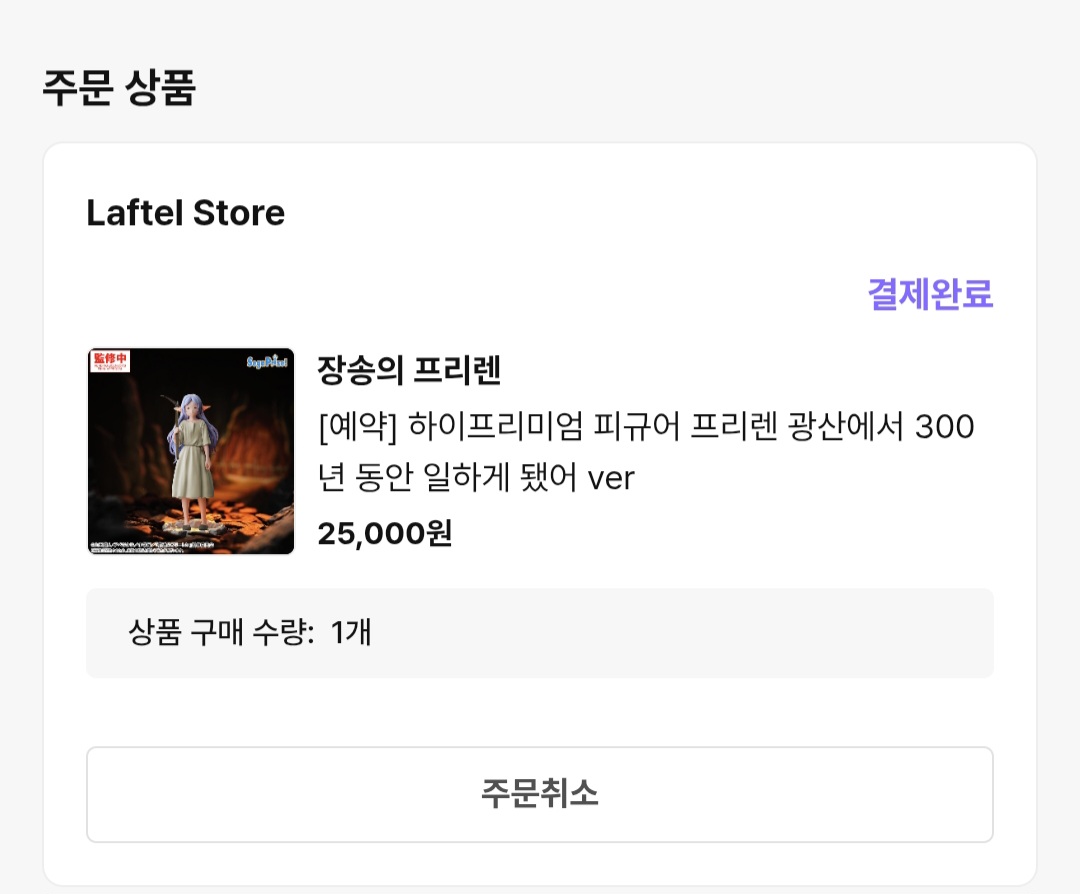This screenshot has height=894, width=1080.
Task: Select the 1개 quantity value
Action: tap(351, 632)
